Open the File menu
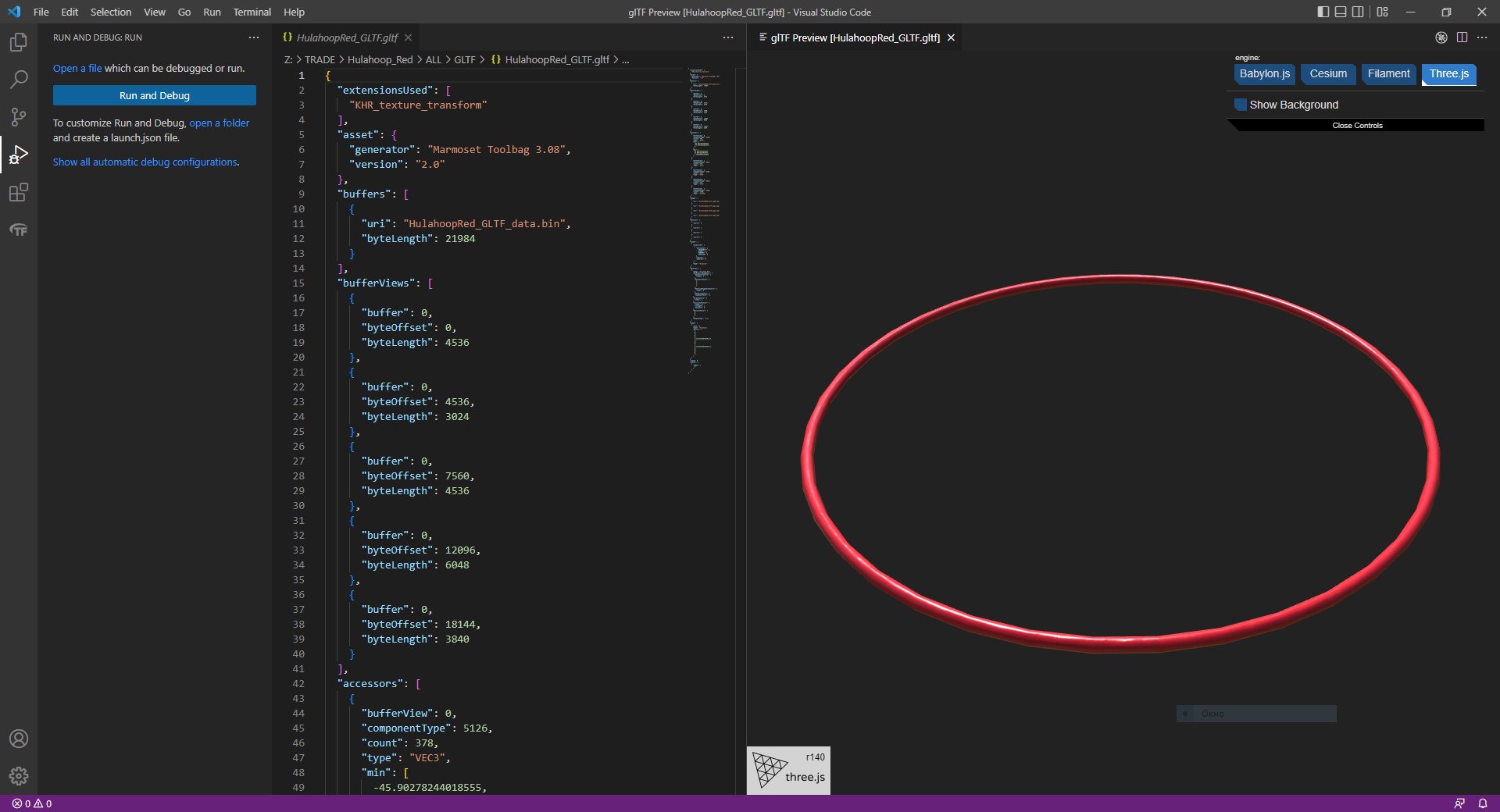This screenshot has width=1500, height=812. point(41,12)
